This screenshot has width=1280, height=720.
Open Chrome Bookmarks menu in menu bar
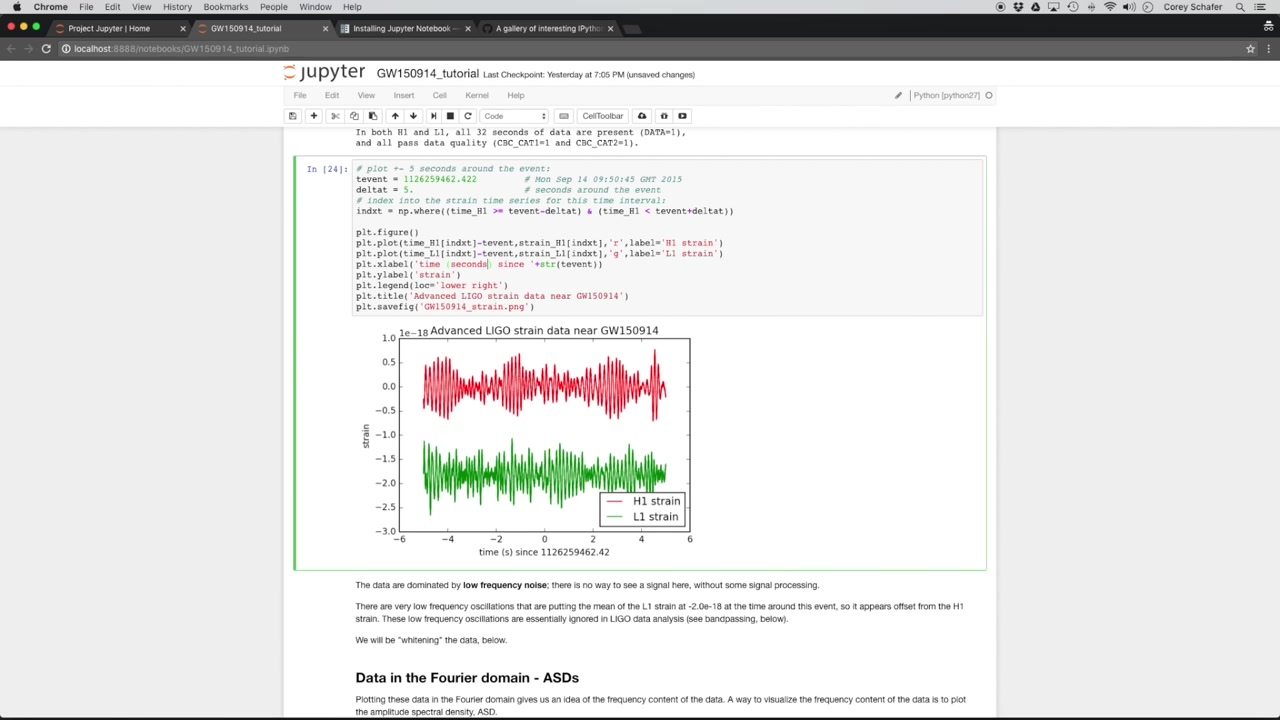pyautogui.click(x=226, y=7)
